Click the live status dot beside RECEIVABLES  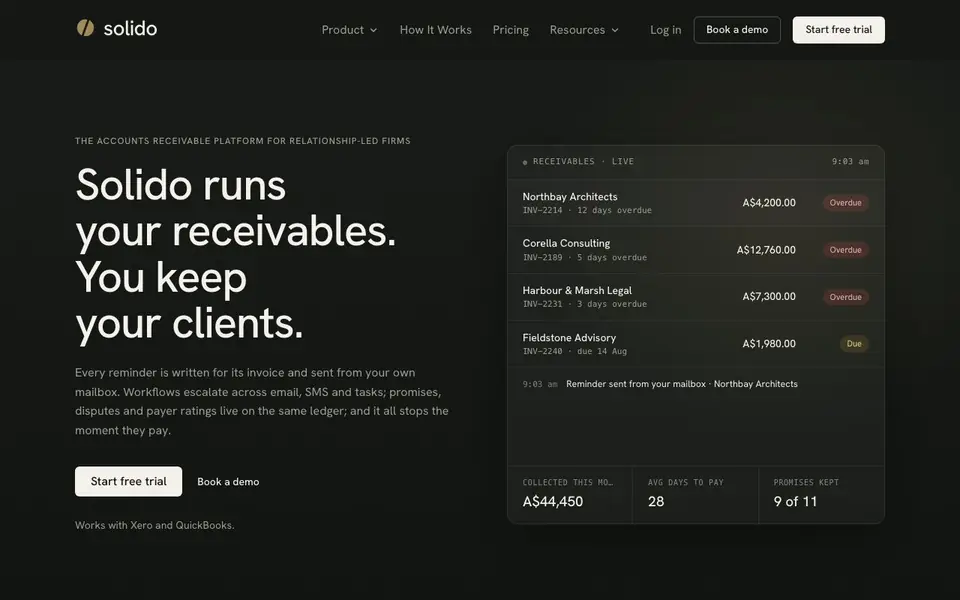[525, 162]
